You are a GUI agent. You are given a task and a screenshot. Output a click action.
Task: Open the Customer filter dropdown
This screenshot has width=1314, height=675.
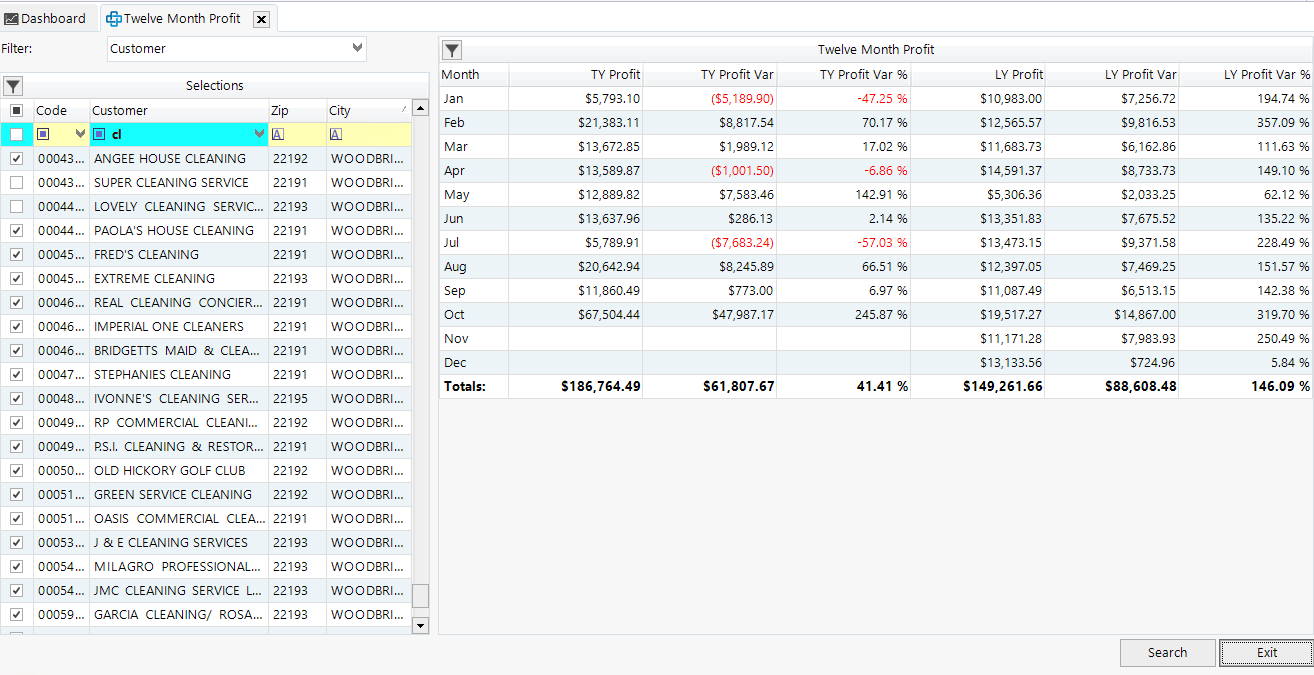coord(357,49)
